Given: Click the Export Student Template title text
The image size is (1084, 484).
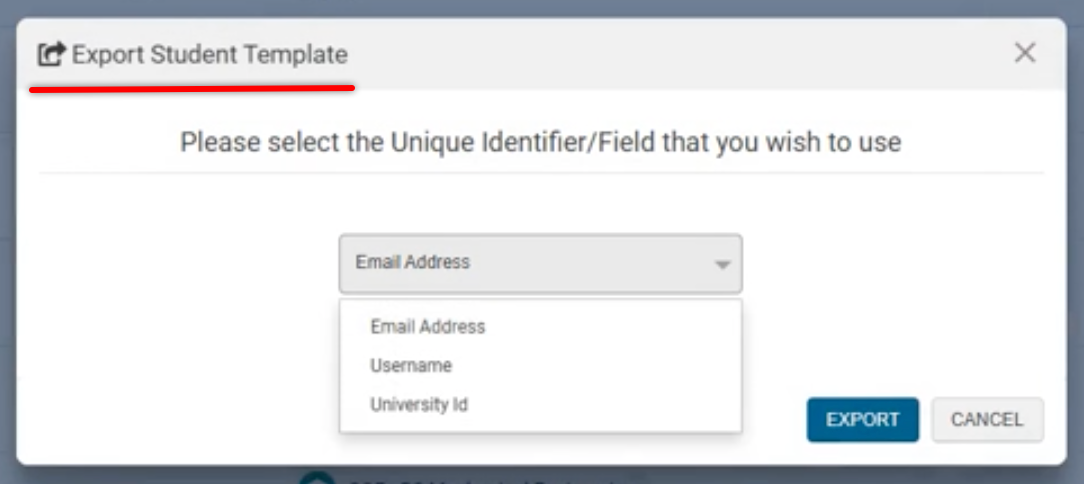Looking at the screenshot, I should (x=210, y=54).
